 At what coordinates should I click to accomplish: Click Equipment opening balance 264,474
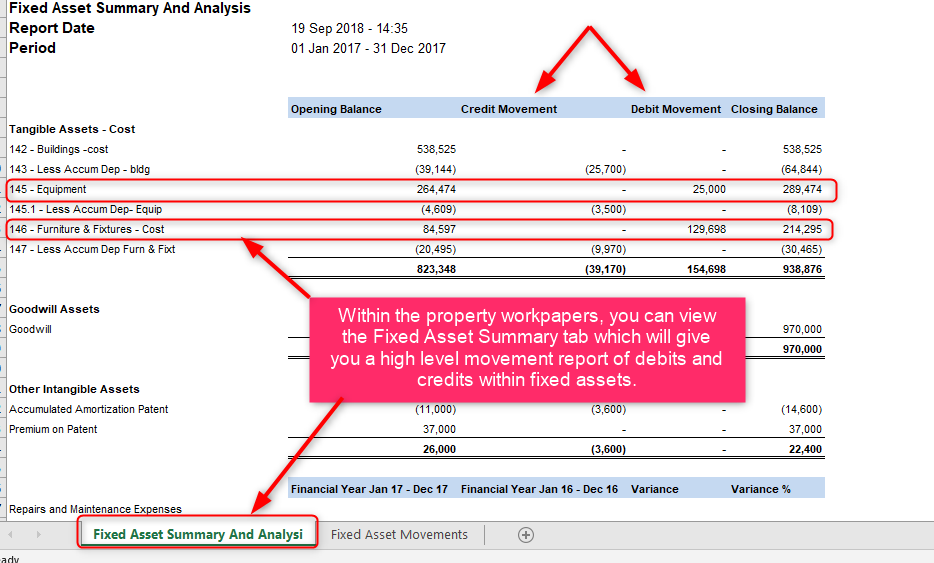(436, 189)
